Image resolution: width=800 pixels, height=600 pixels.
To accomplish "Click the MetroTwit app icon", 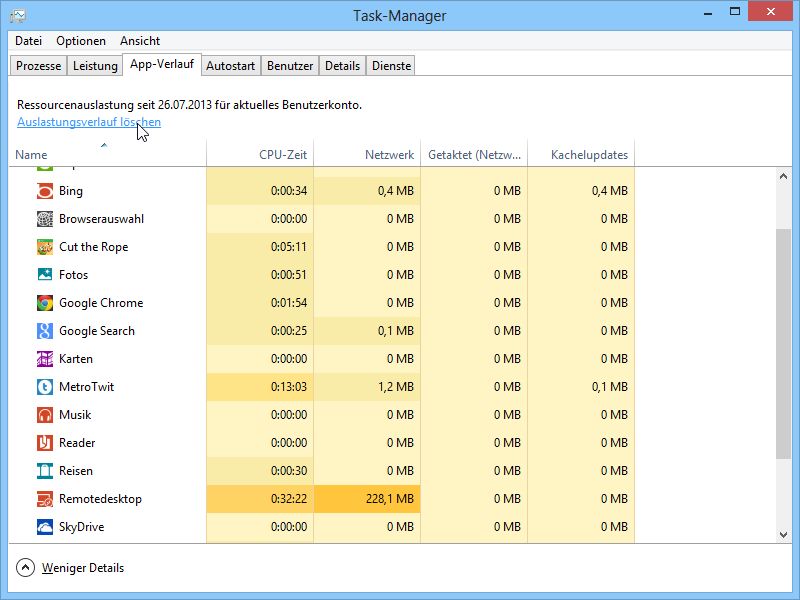I will 45,387.
